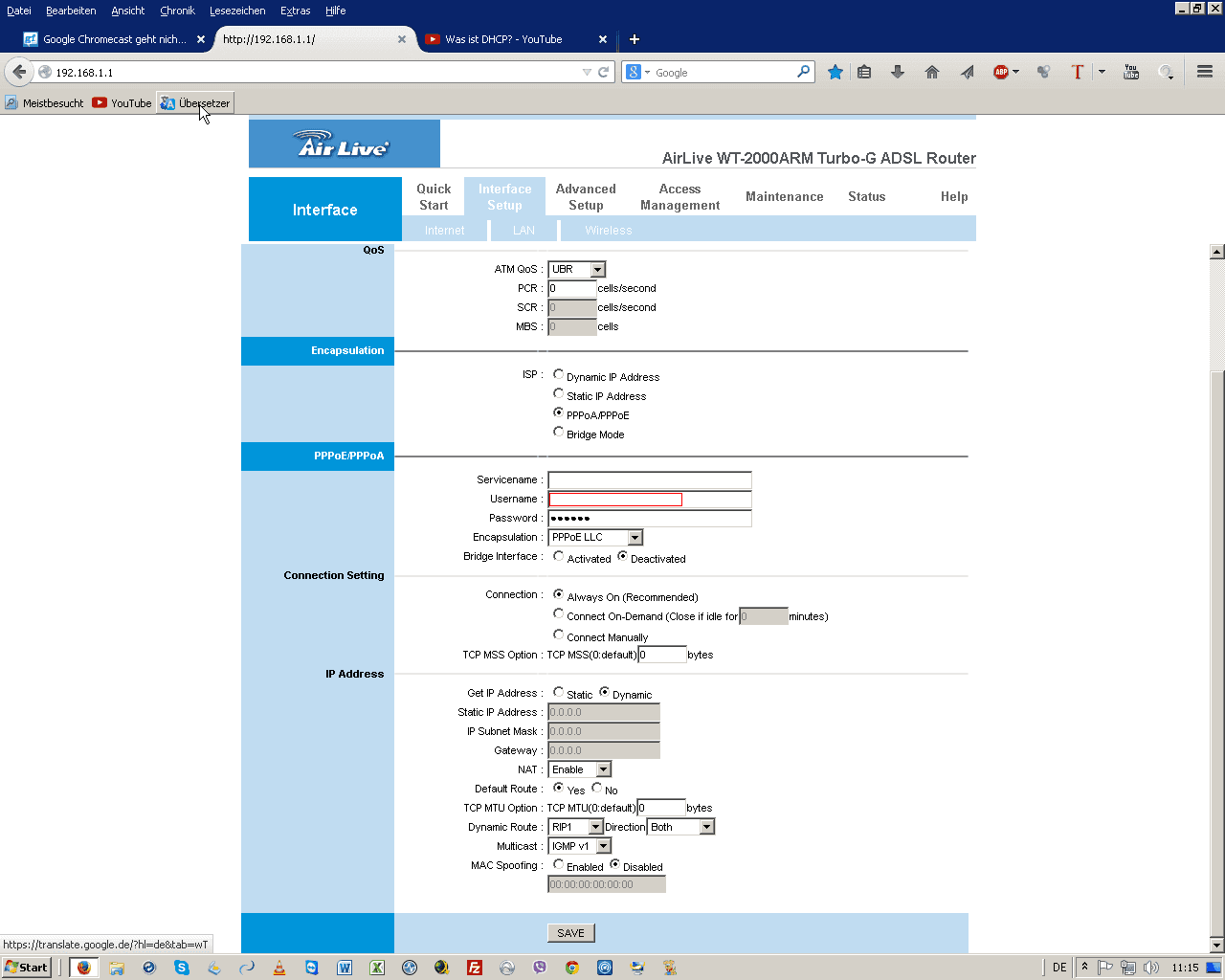Open the Status tab
The image size is (1225, 980).
click(867, 197)
